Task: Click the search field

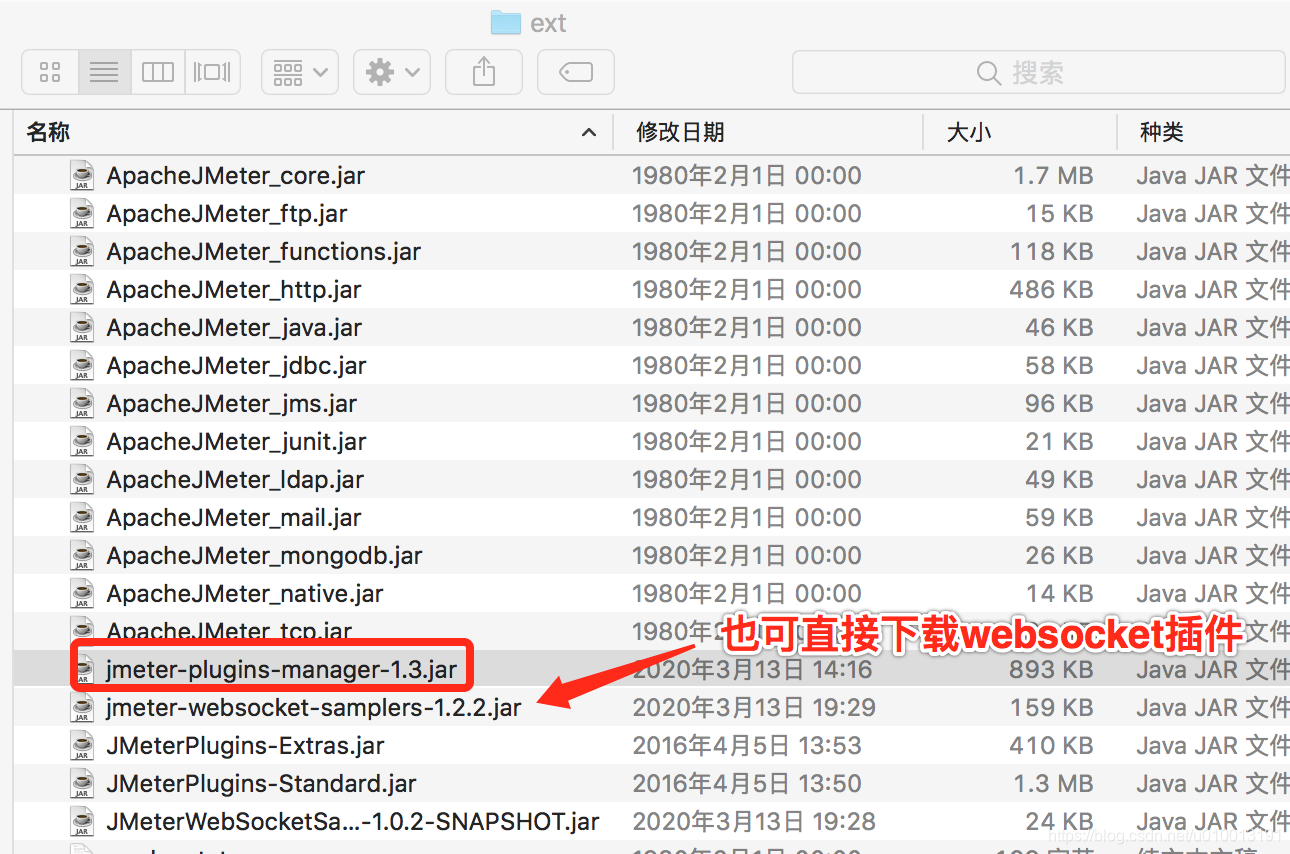Action: 1038,72
